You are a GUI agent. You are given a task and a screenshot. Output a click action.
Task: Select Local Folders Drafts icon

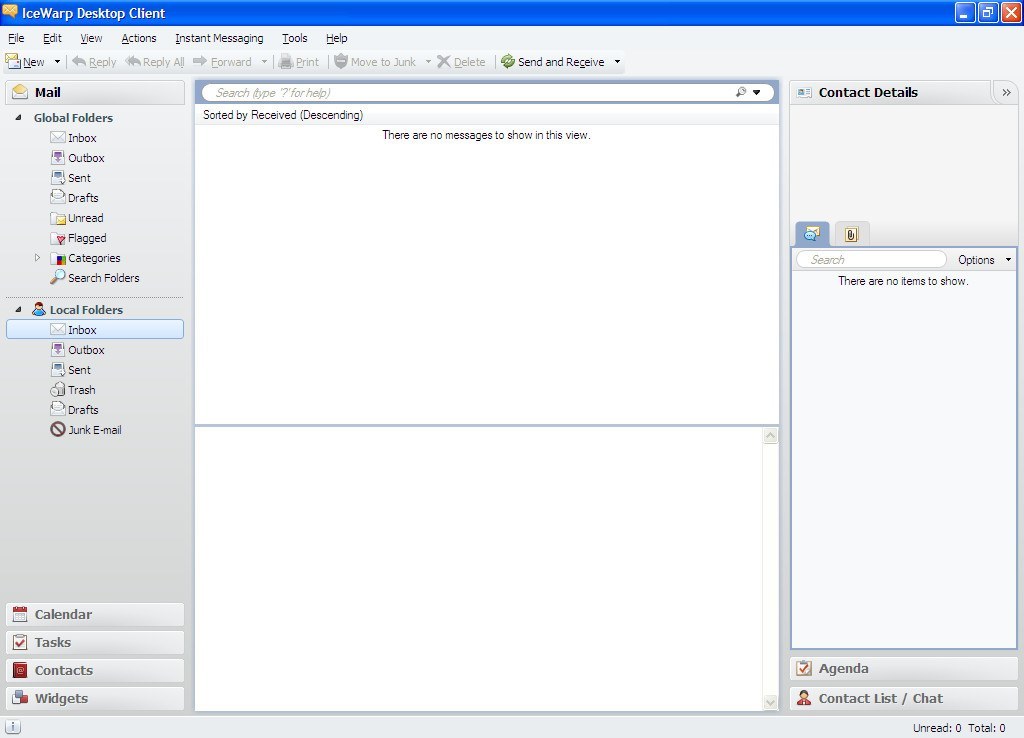(57, 409)
